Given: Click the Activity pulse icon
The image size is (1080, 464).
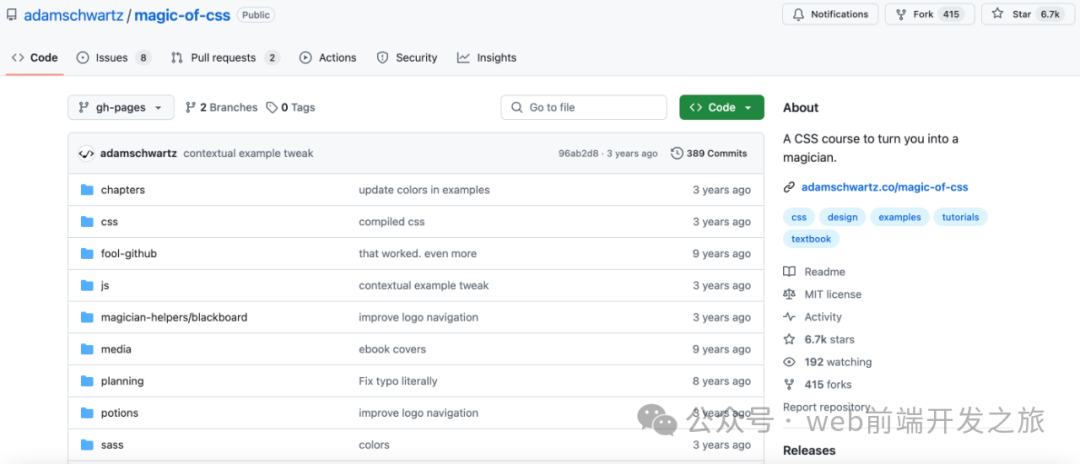Looking at the screenshot, I should pyautogui.click(x=789, y=317).
